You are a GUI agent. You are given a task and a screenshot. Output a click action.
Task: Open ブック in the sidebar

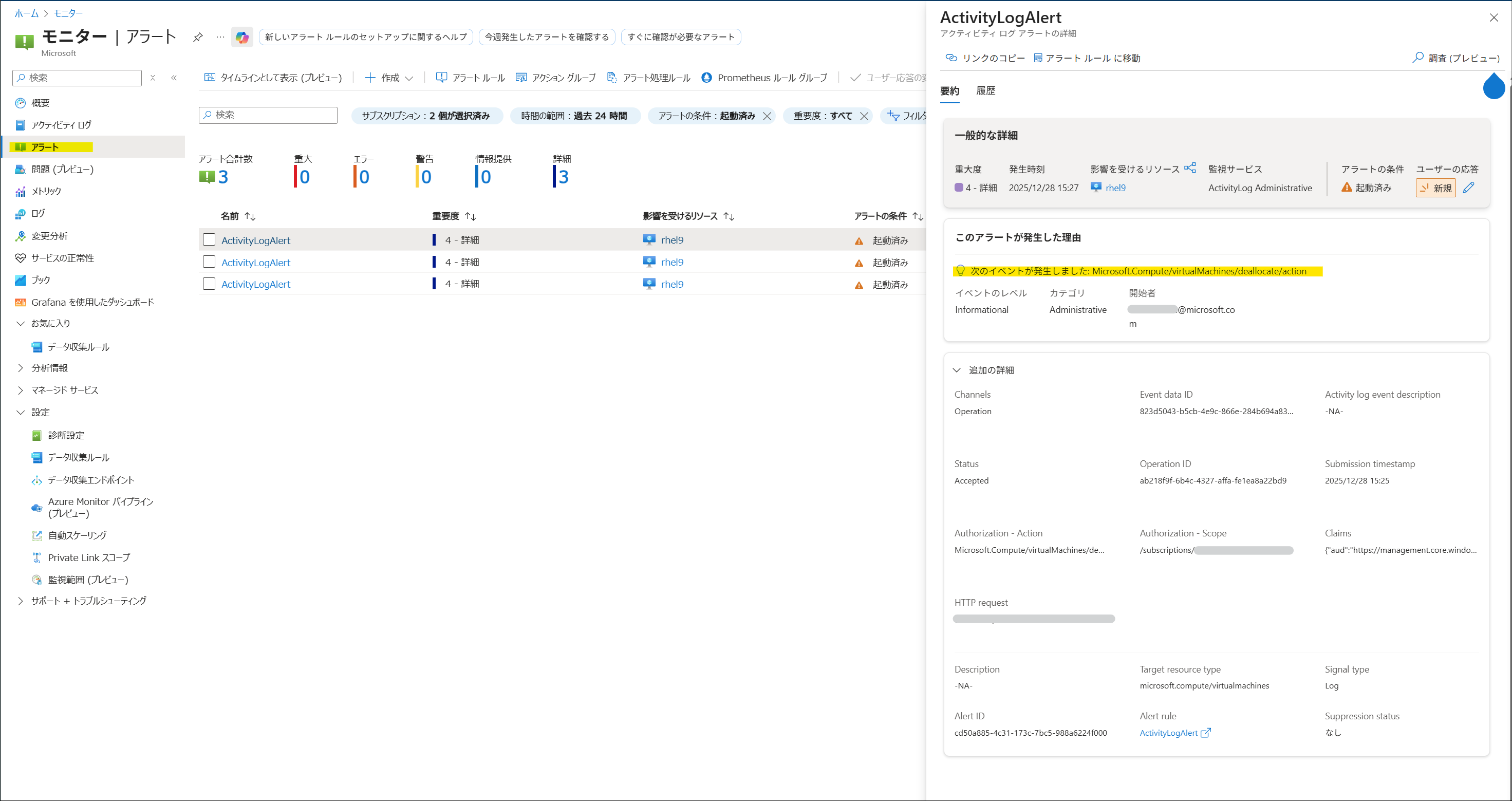tap(41, 280)
